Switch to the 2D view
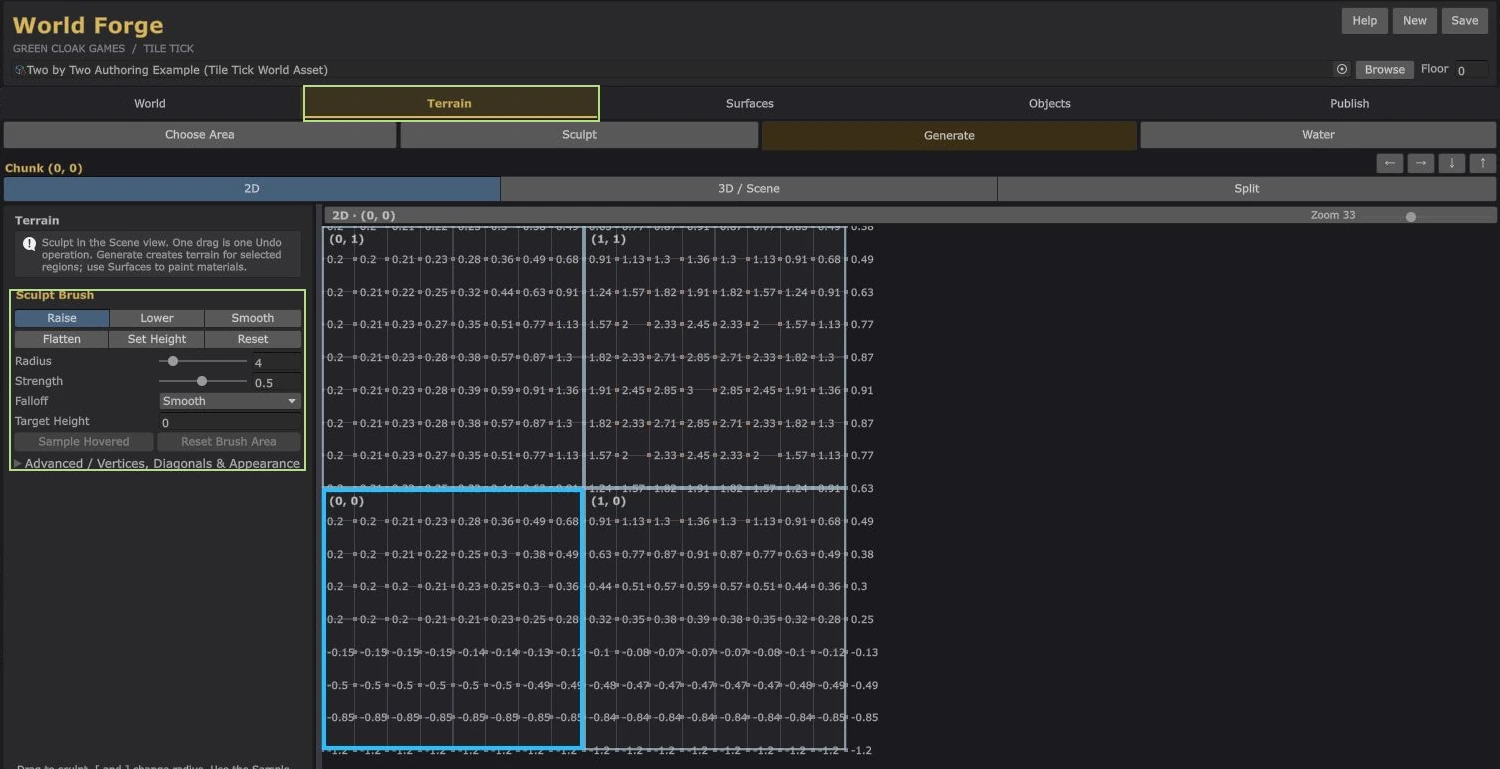The width and height of the screenshot is (1500, 769). (252, 189)
